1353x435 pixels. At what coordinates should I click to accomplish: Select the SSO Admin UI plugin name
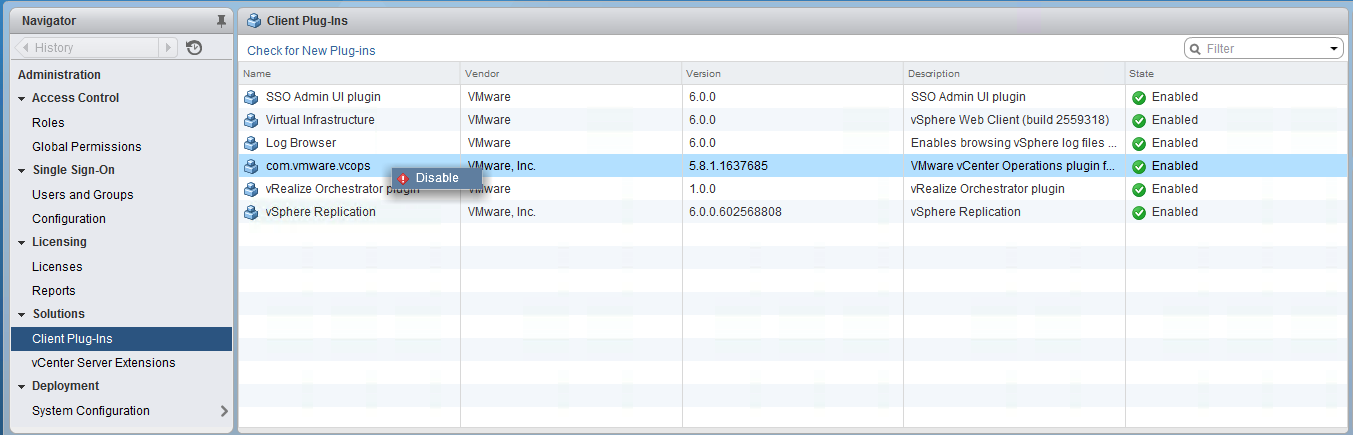click(x=323, y=97)
